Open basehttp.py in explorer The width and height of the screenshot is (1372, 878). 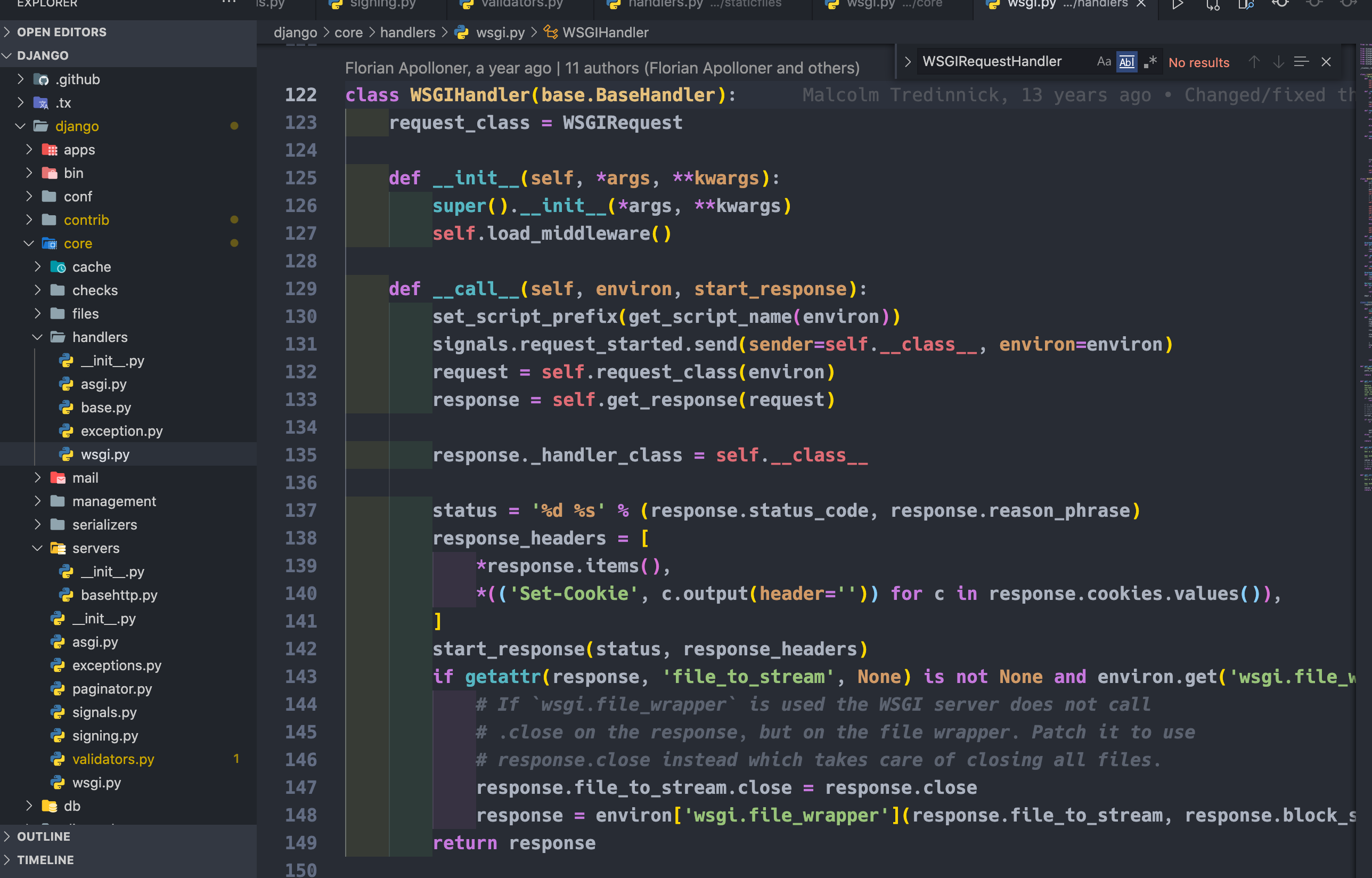coord(119,595)
